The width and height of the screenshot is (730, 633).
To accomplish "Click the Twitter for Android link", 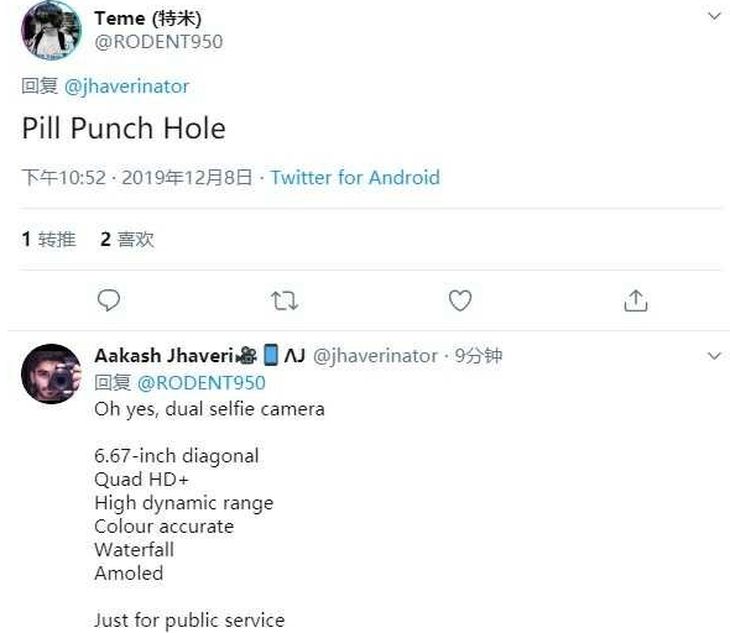I will point(355,178).
